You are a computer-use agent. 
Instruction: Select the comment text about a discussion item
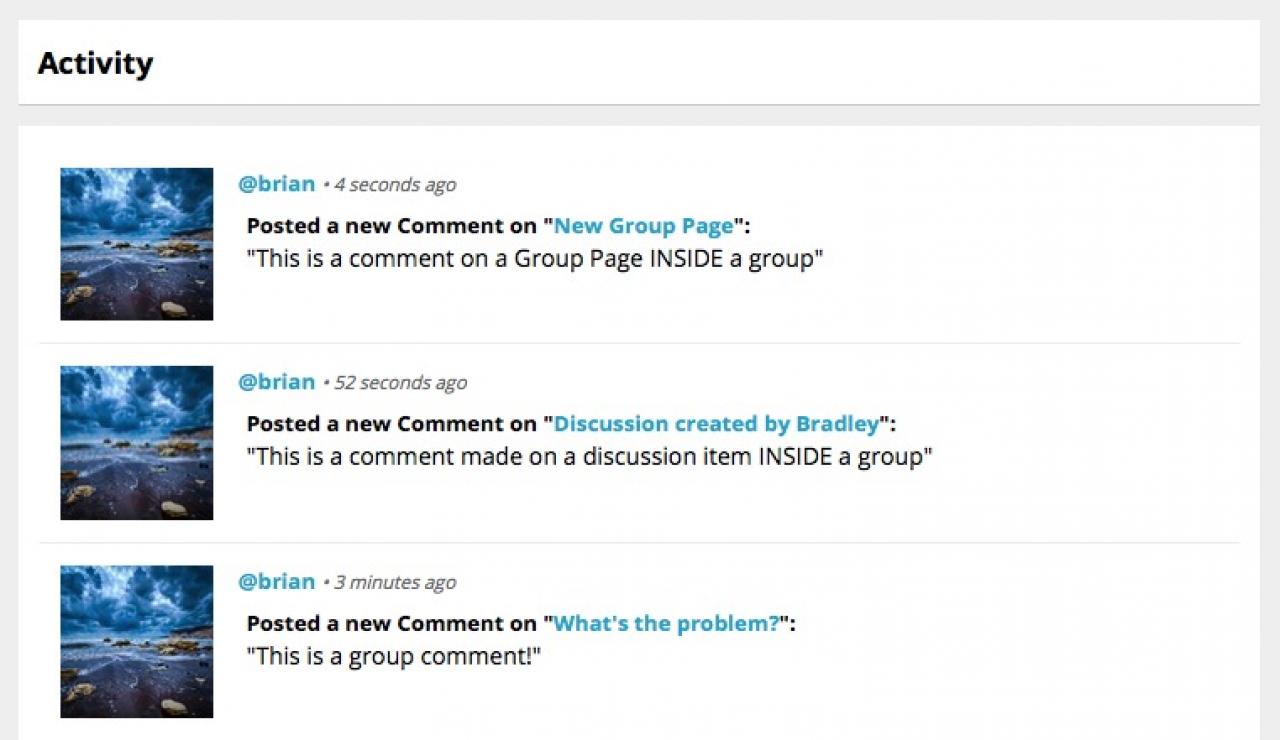coord(590,457)
